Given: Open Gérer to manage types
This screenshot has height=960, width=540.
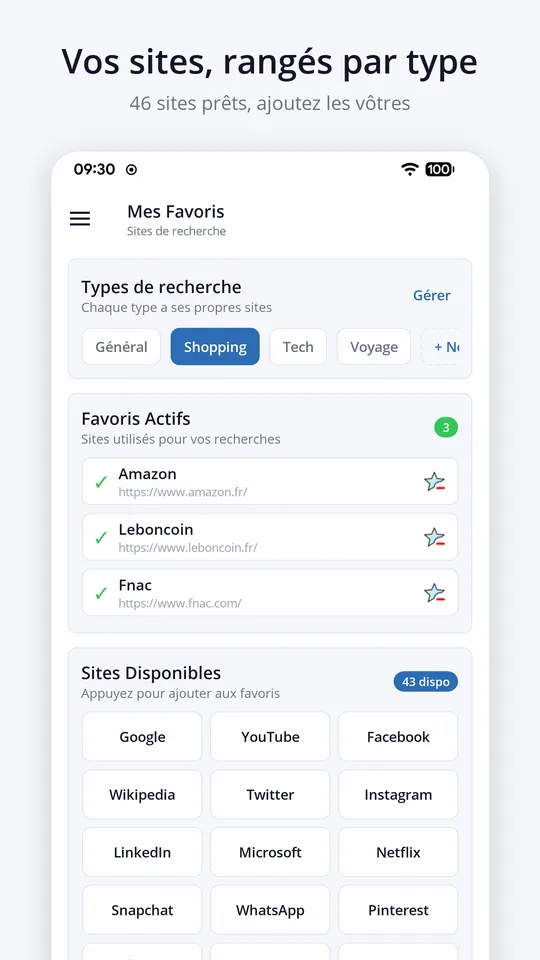Looking at the screenshot, I should (432, 295).
